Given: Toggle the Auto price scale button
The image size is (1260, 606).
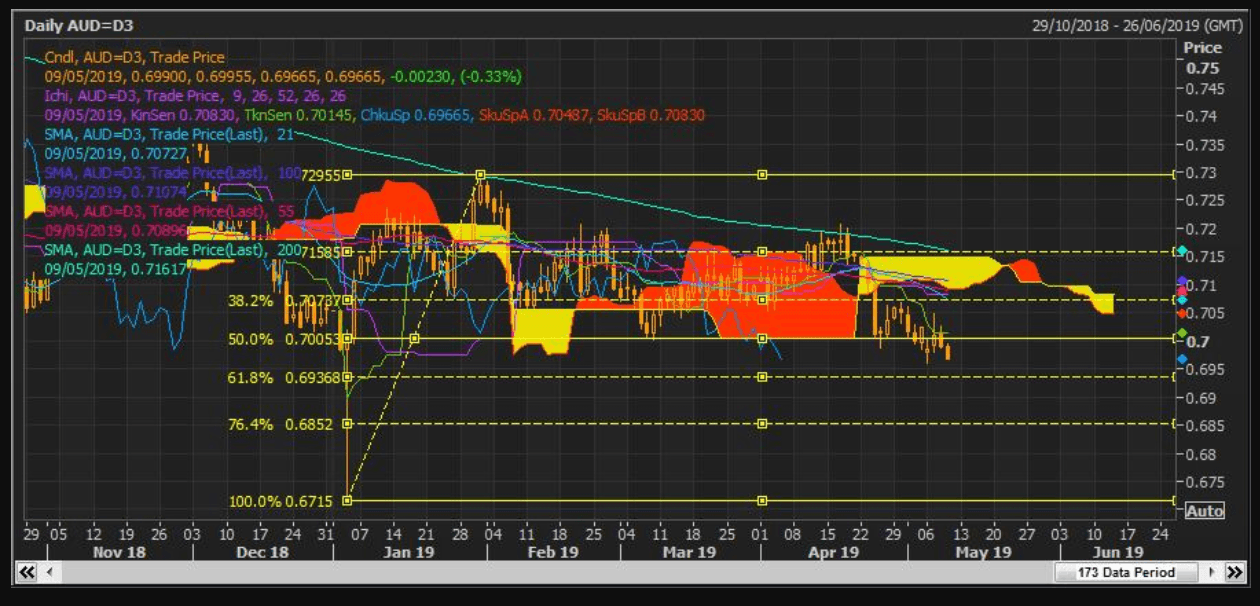Looking at the screenshot, I should [x=1204, y=511].
